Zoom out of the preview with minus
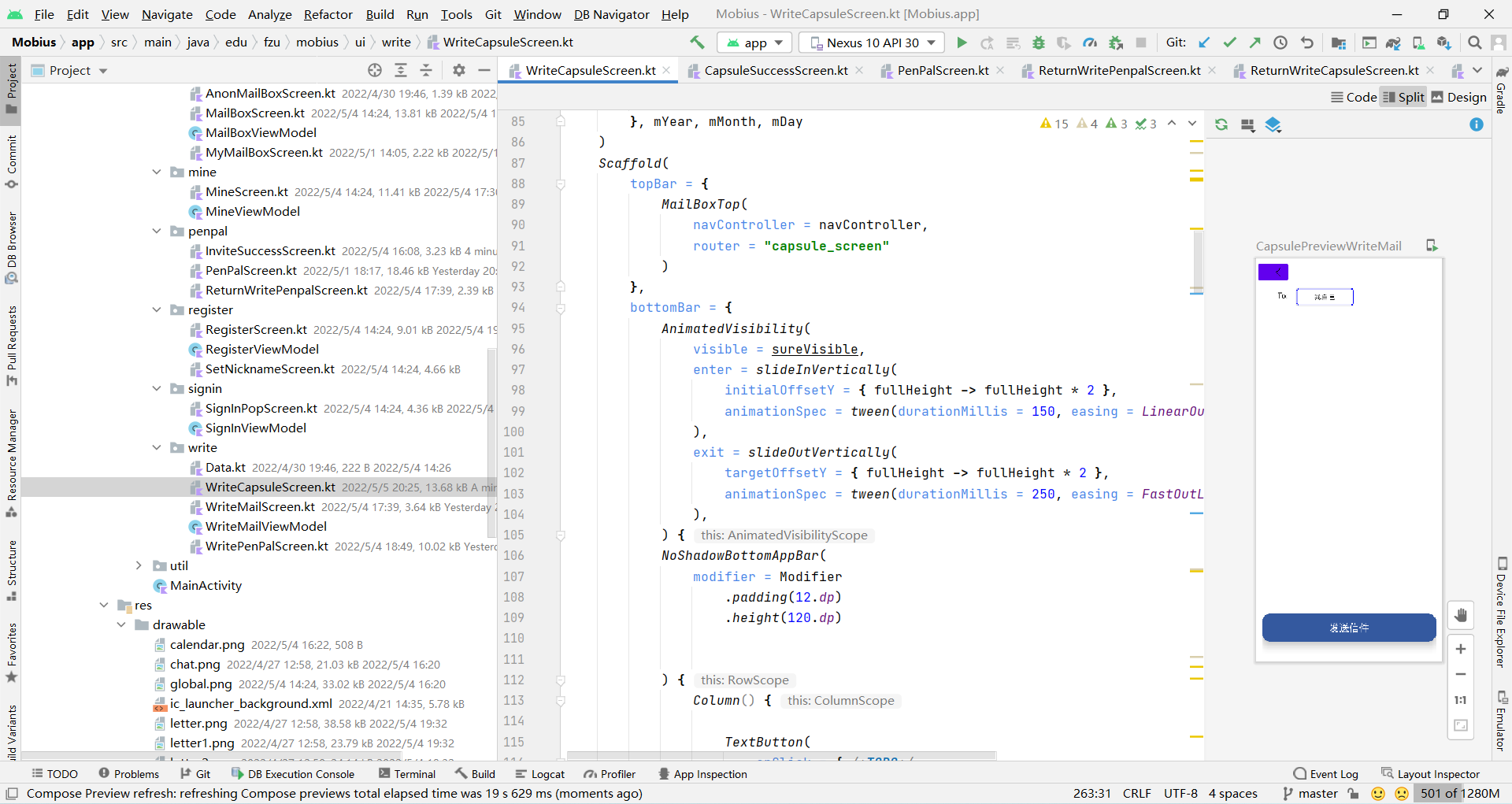Screen dimensions: 1512x804 [1461, 674]
